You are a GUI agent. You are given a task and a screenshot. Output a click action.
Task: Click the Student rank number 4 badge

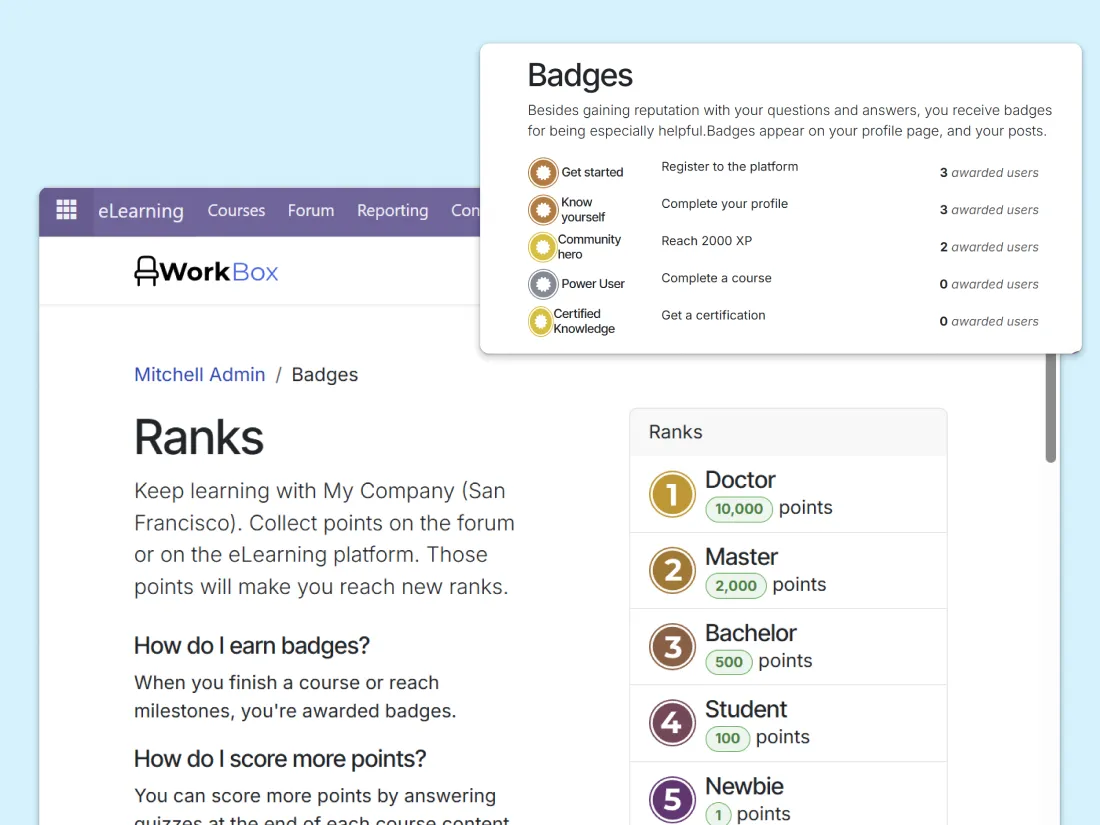tap(672, 723)
